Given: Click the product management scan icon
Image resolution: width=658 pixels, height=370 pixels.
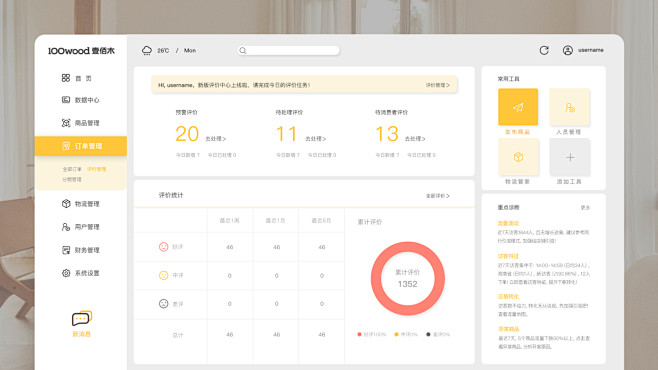Looking at the screenshot, I should (x=66, y=123).
